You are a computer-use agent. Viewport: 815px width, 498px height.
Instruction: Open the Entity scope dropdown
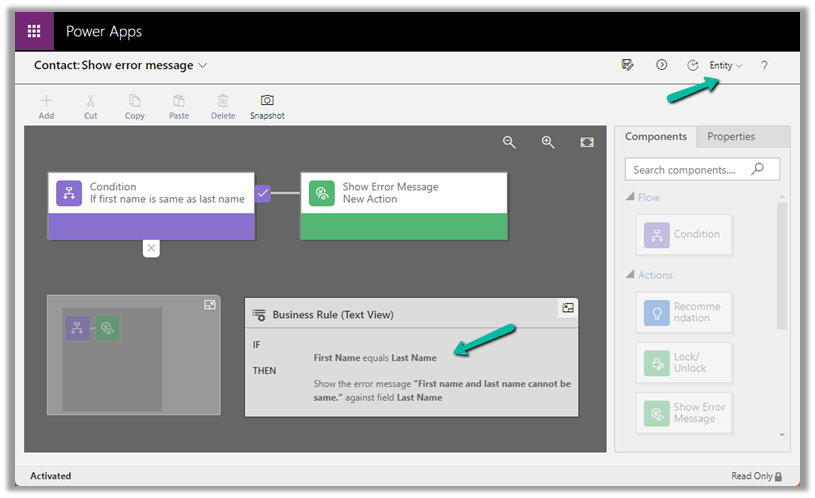[726, 65]
